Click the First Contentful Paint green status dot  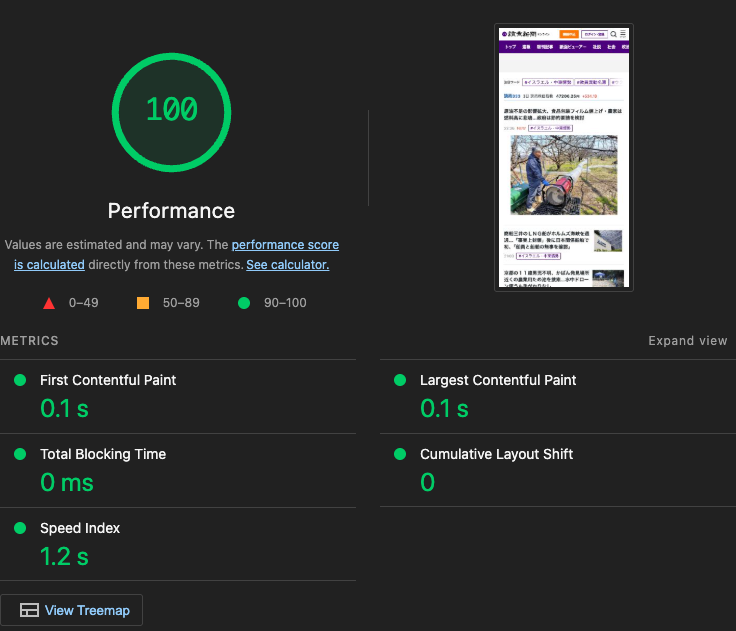(x=20, y=380)
